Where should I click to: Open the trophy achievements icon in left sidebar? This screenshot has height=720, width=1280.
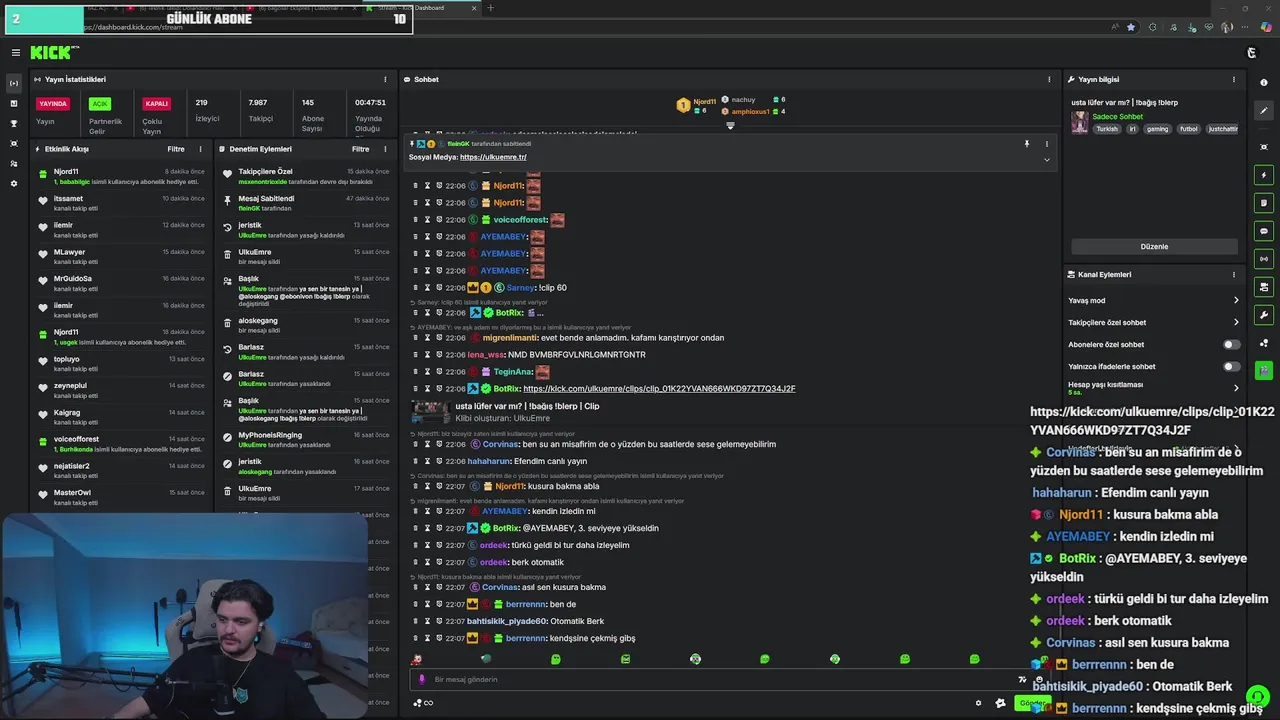pyautogui.click(x=14, y=123)
